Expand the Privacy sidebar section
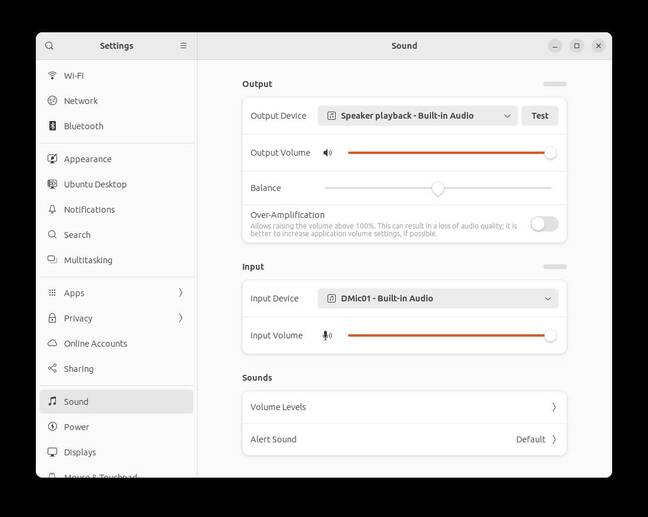Screen dimensions: 648x517 coord(116,318)
